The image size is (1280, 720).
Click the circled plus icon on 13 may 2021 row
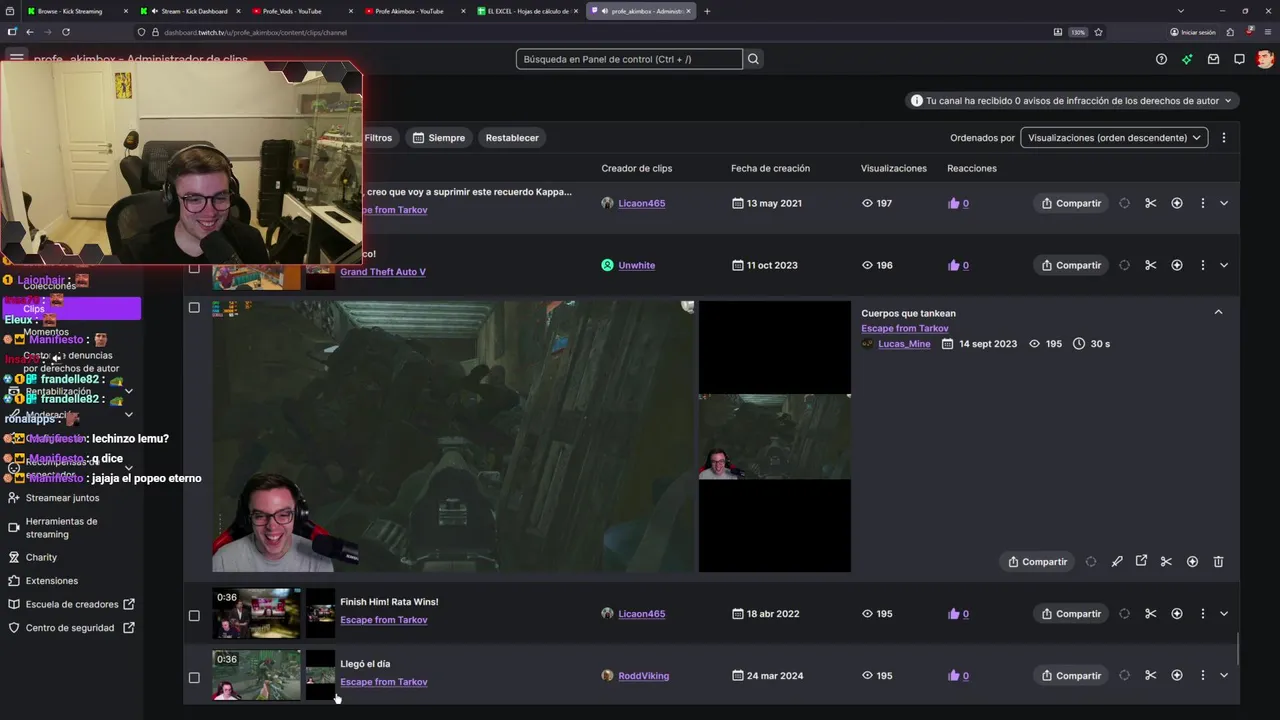coord(1177,203)
